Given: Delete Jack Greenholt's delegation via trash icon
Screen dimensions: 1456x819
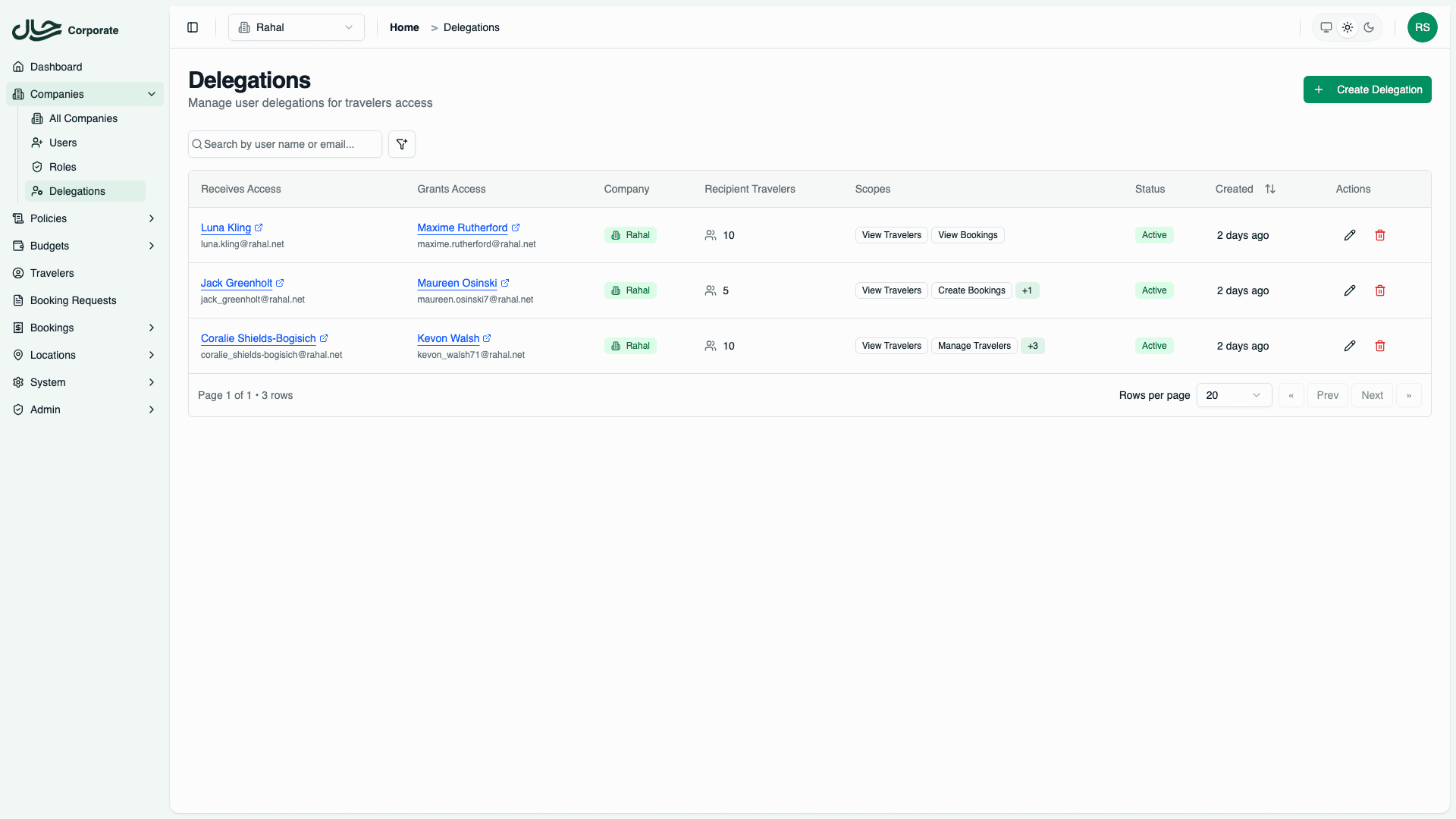Looking at the screenshot, I should coord(1379,290).
